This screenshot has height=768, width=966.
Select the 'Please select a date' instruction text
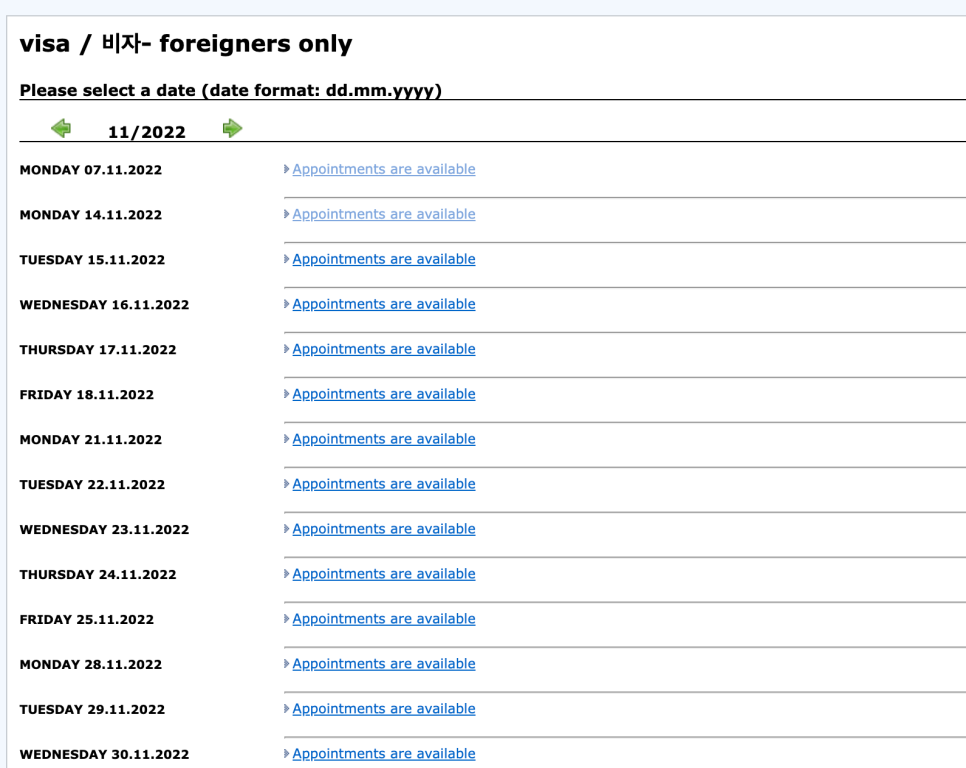230,91
